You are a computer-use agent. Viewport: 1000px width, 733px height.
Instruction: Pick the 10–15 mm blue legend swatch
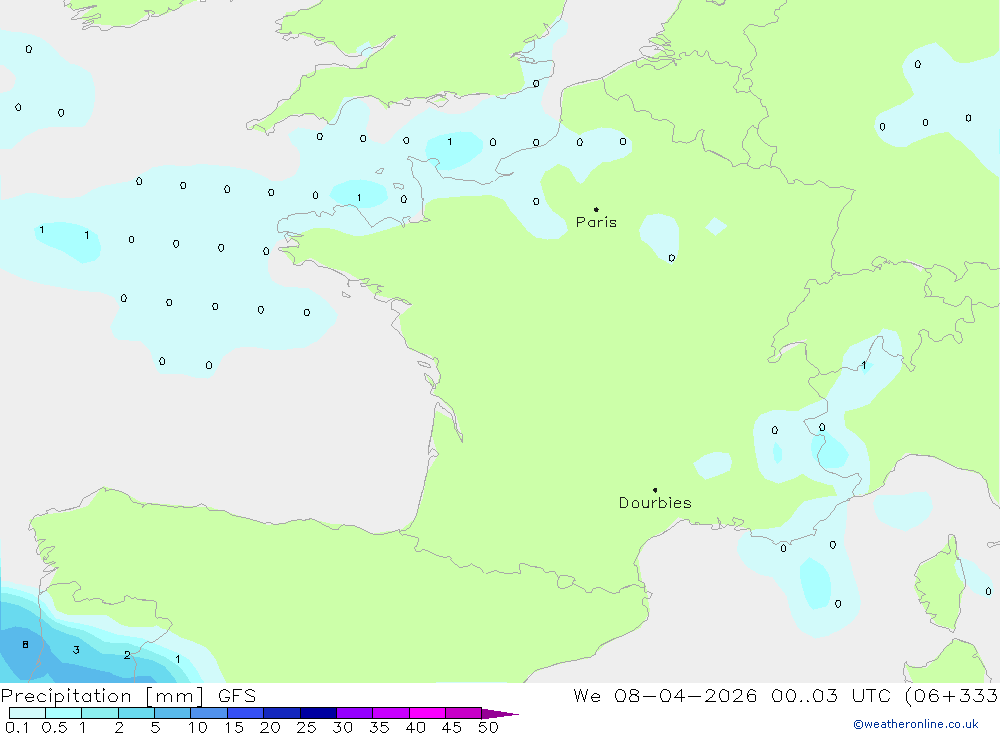(x=209, y=713)
